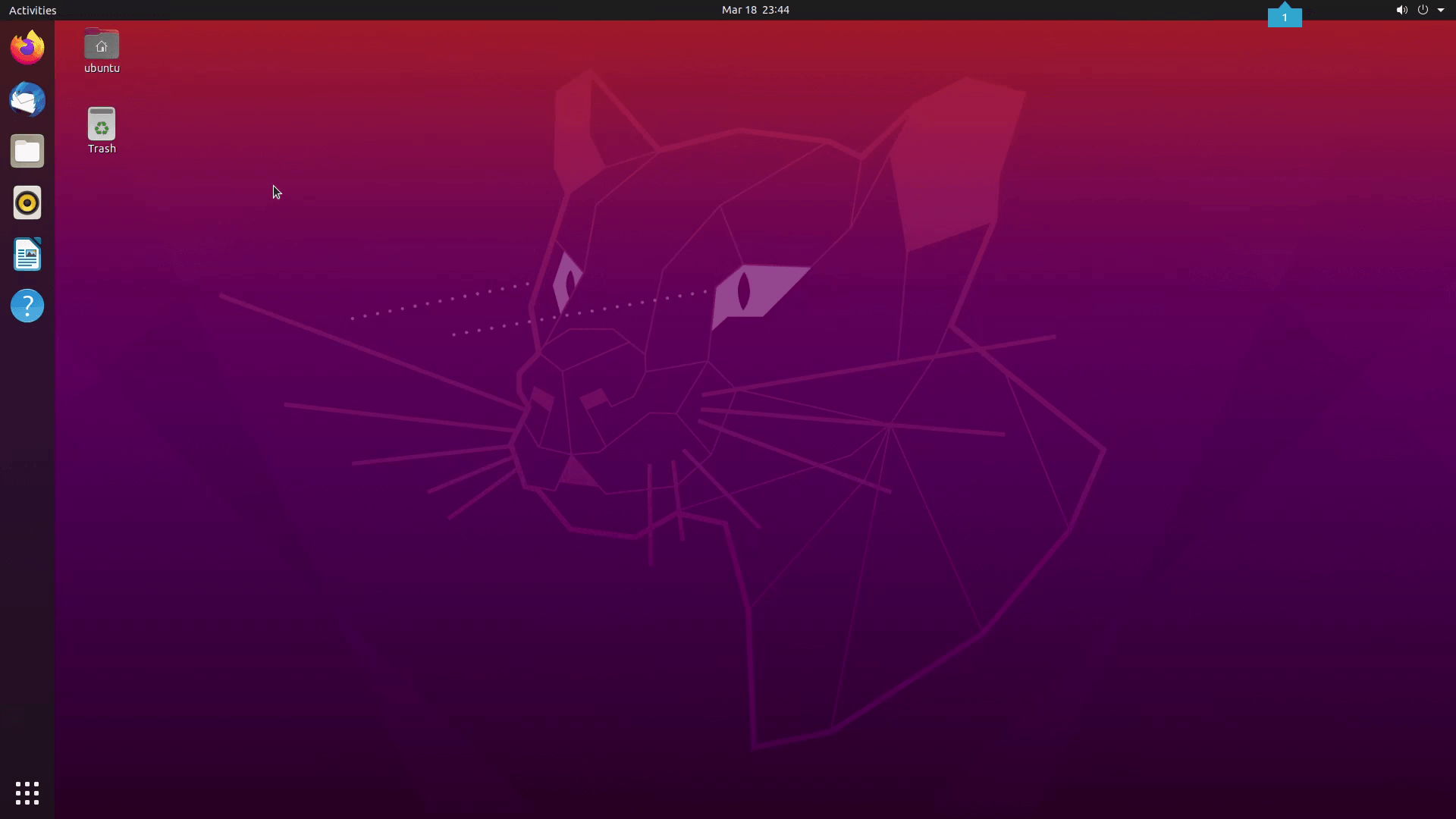Click the power status icon in the top bar

[1424, 10]
